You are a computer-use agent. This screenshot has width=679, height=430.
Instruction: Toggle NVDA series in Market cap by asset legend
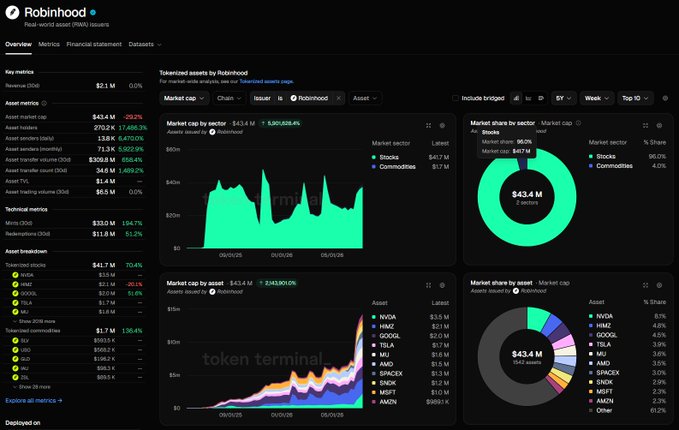click(384, 317)
